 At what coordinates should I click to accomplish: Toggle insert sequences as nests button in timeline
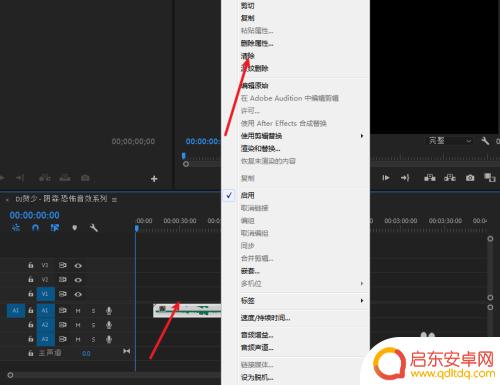point(16,228)
